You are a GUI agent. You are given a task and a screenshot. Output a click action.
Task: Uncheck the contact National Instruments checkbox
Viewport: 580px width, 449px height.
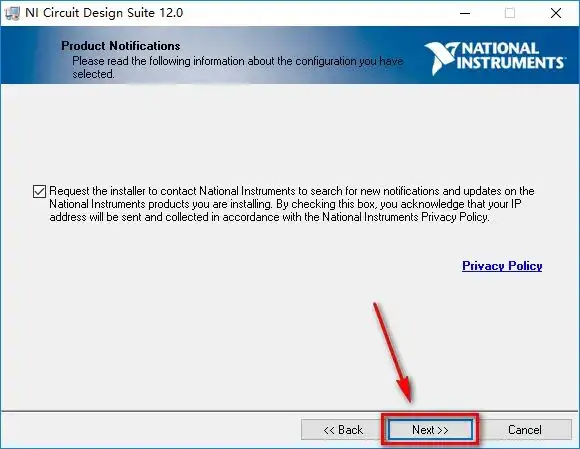[x=39, y=192]
